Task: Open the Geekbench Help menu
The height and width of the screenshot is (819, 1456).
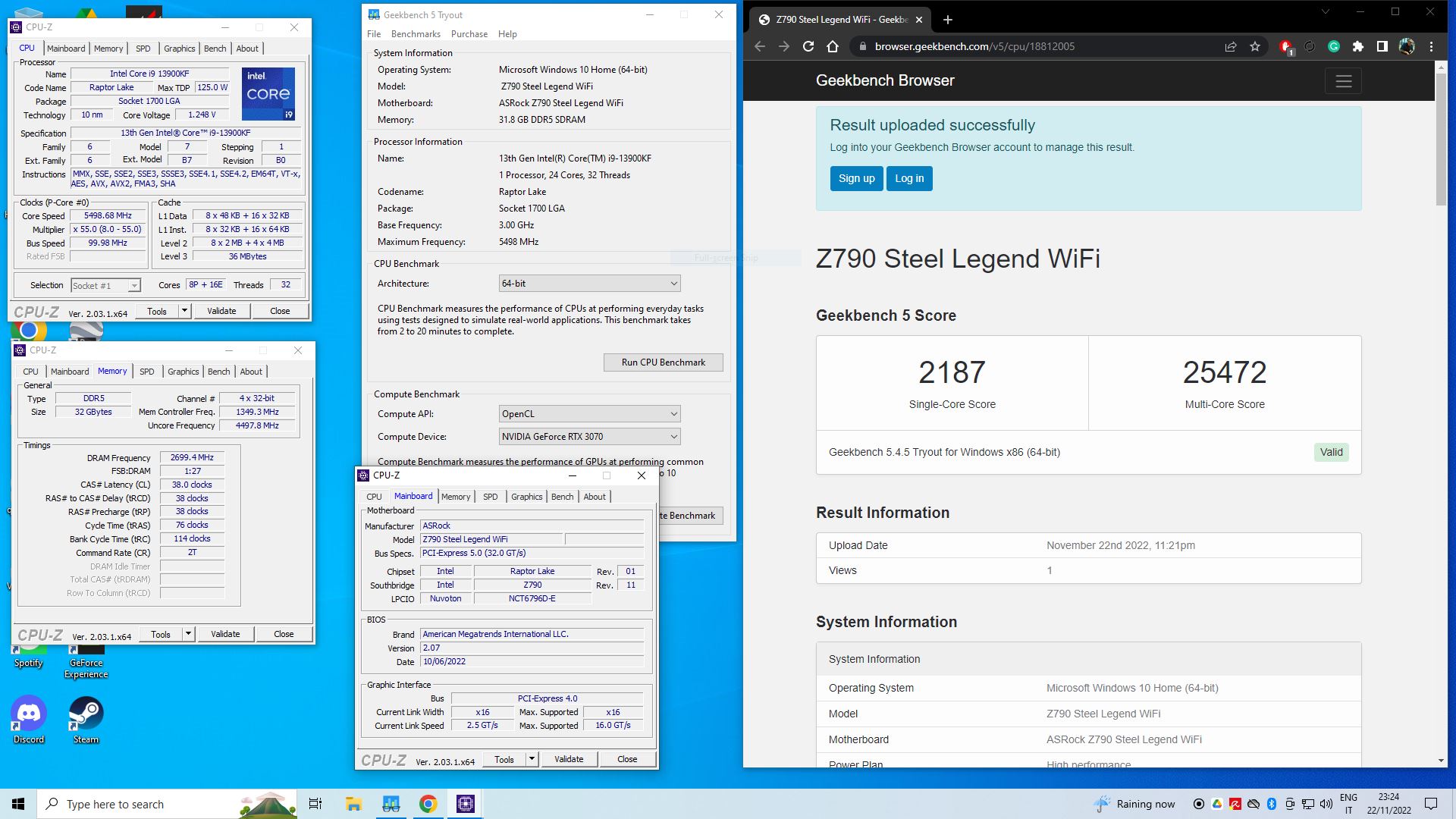Action: point(507,34)
